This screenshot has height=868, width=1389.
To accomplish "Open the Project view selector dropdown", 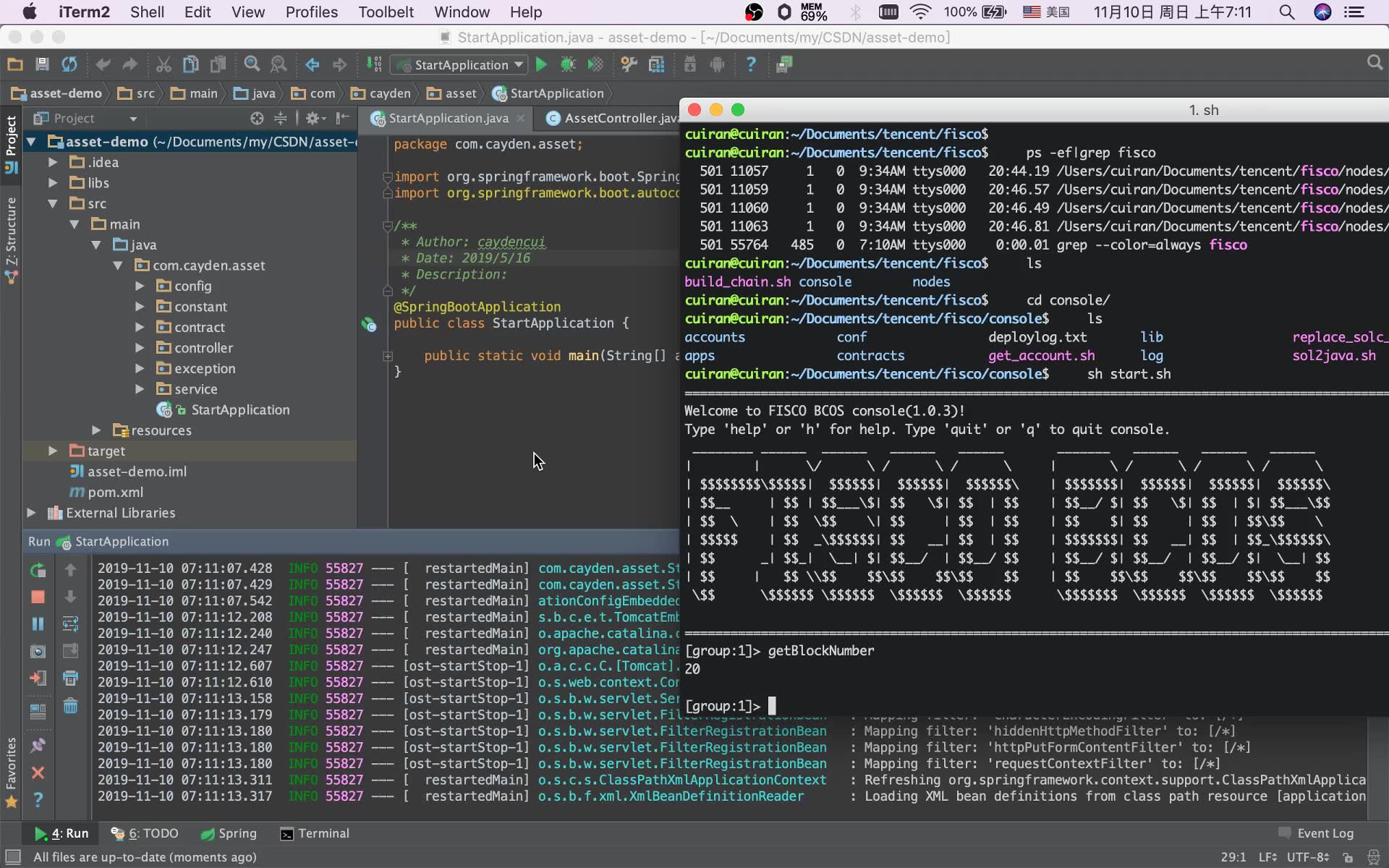I will click(x=86, y=118).
